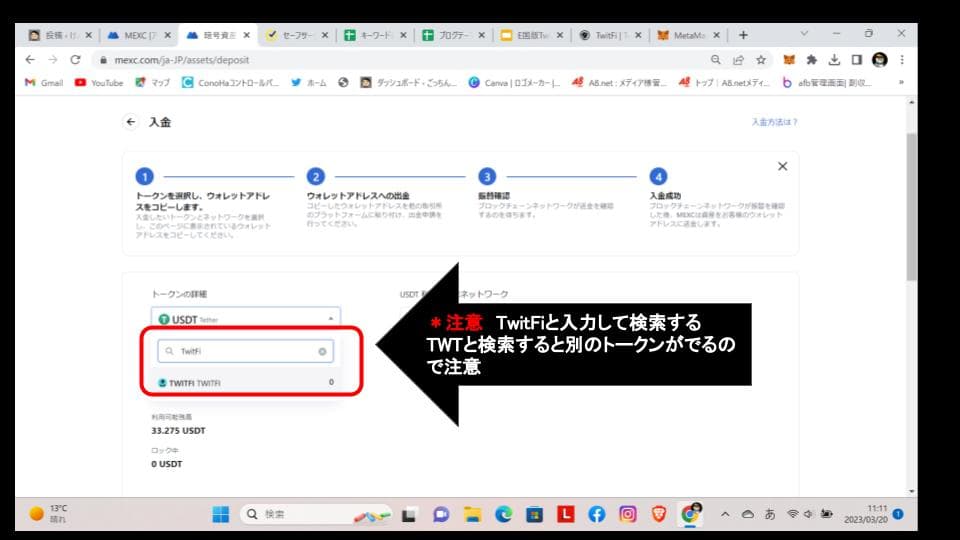Viewport: 960px width, 540px height.
Task: Open the tab search chevron
Action: click(804, 33)
